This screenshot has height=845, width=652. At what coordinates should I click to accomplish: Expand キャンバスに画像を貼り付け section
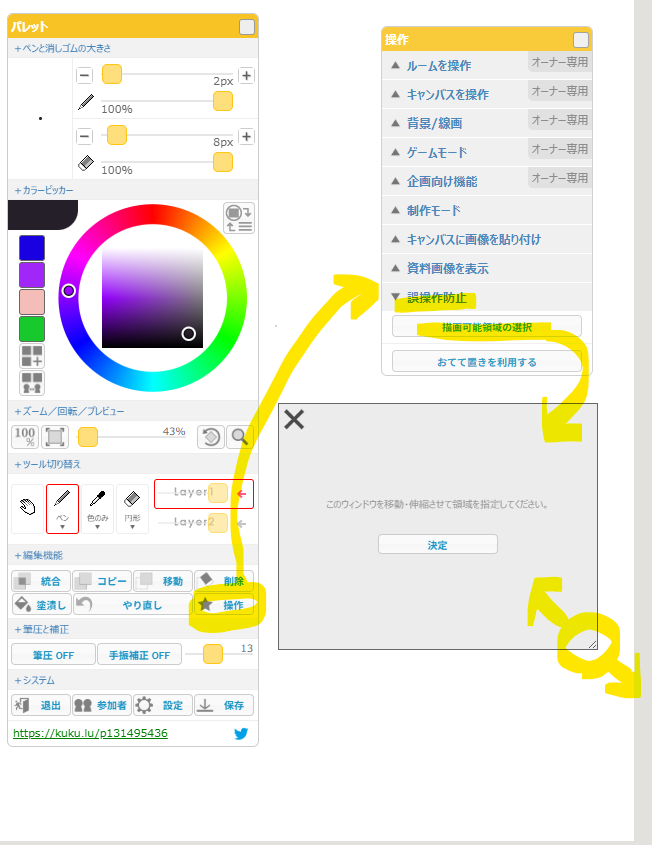point(487,239)
